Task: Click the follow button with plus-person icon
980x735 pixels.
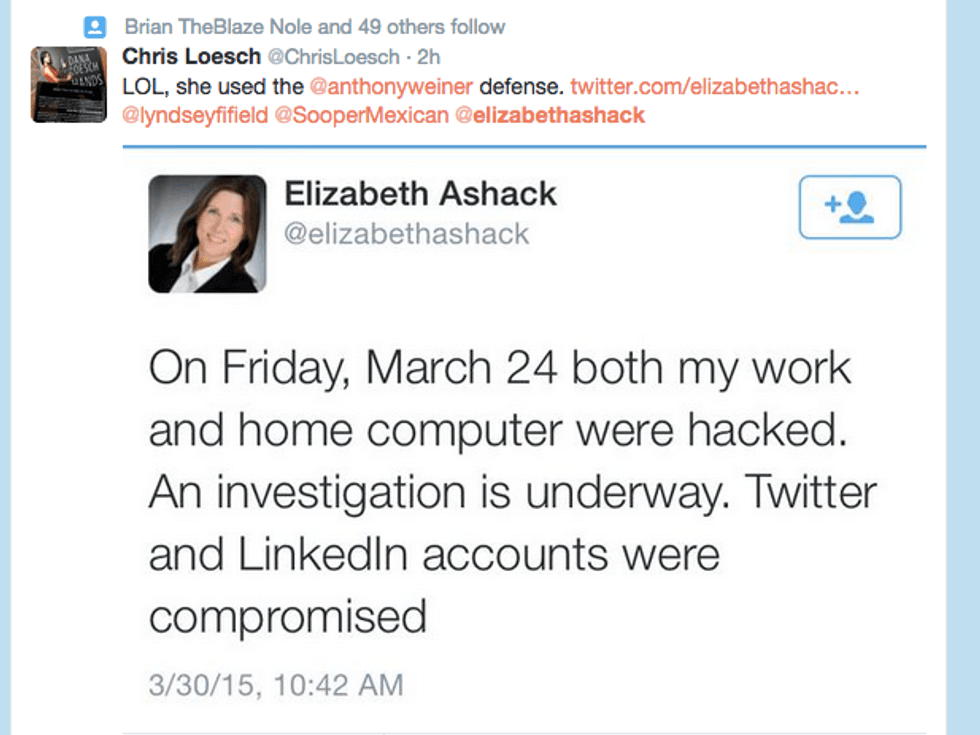Action: point(850,207)
